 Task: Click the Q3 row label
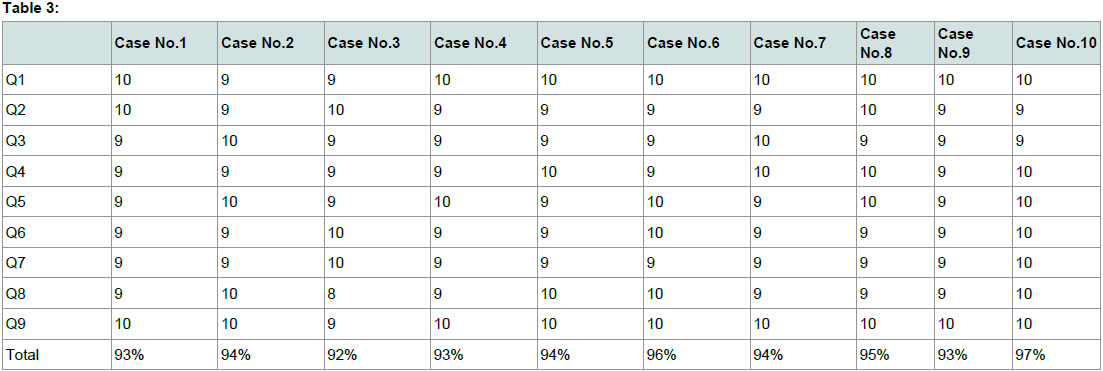pyautogui.click(x=15, y=141)
